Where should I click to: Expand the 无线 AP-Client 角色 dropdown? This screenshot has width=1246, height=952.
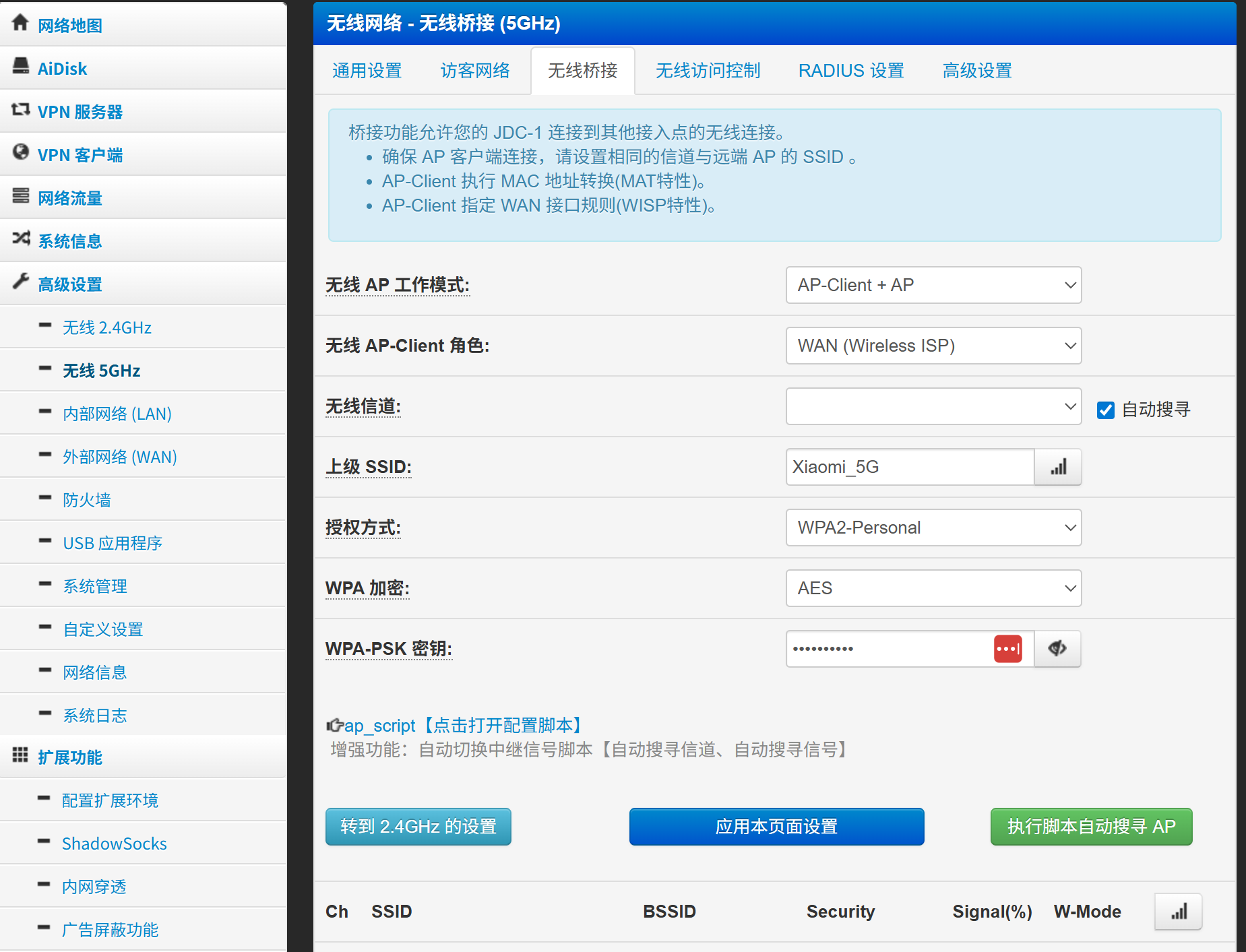[x=933, y=346]
